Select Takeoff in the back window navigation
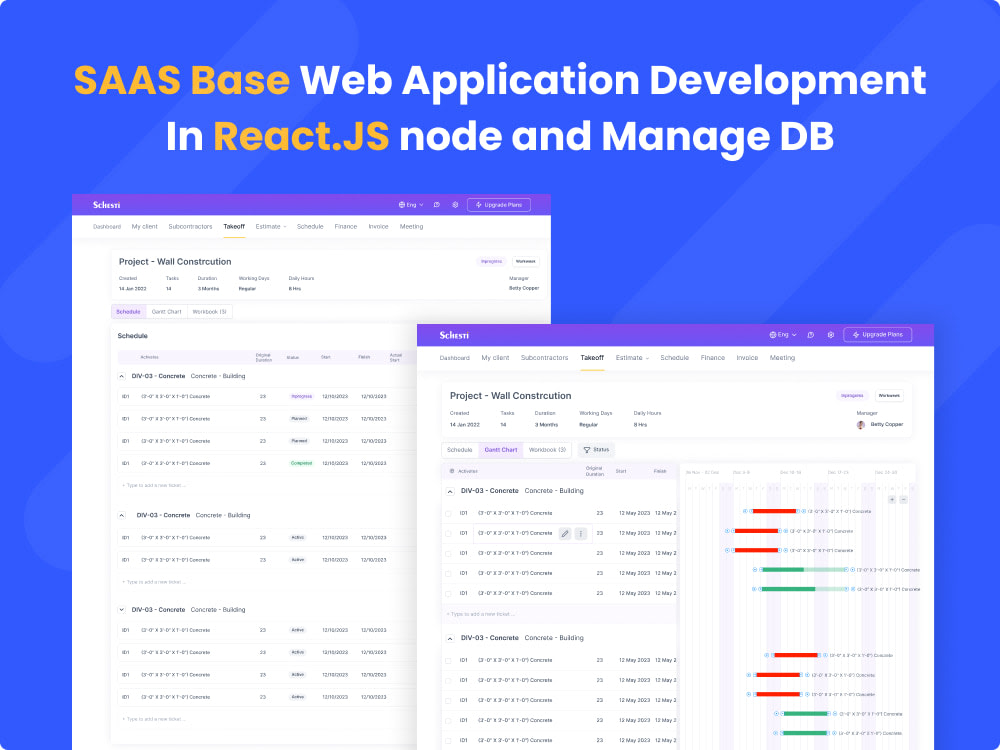Viewport: 1000px width, 750px height. click(x=234, y=226)
